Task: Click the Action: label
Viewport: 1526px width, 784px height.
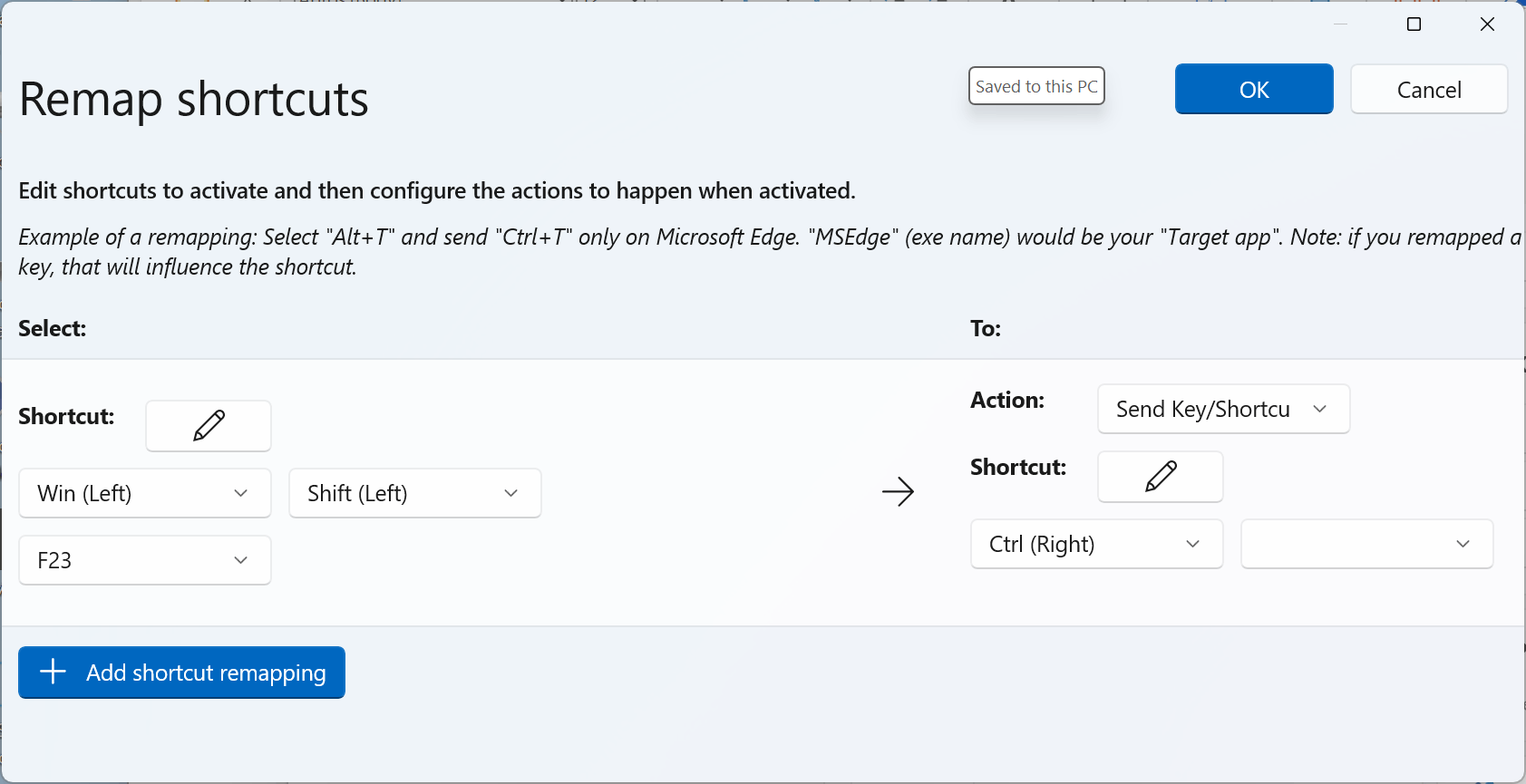Action: (x=1007, y=400)
